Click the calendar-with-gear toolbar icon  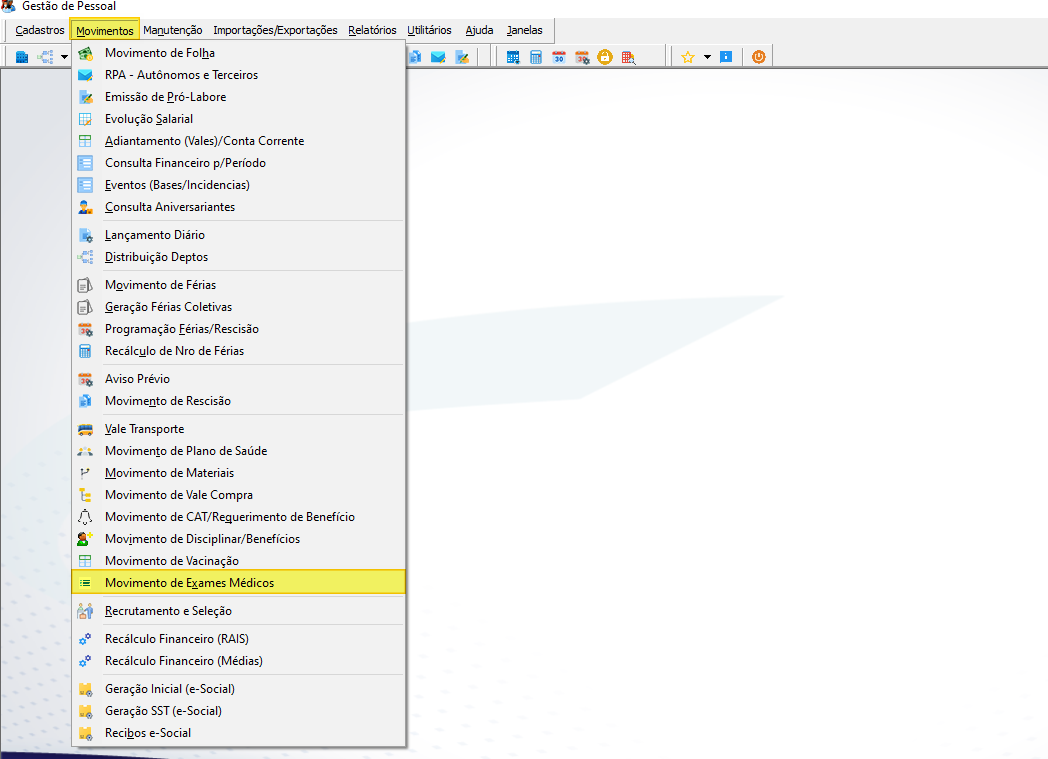coord(582,57)
